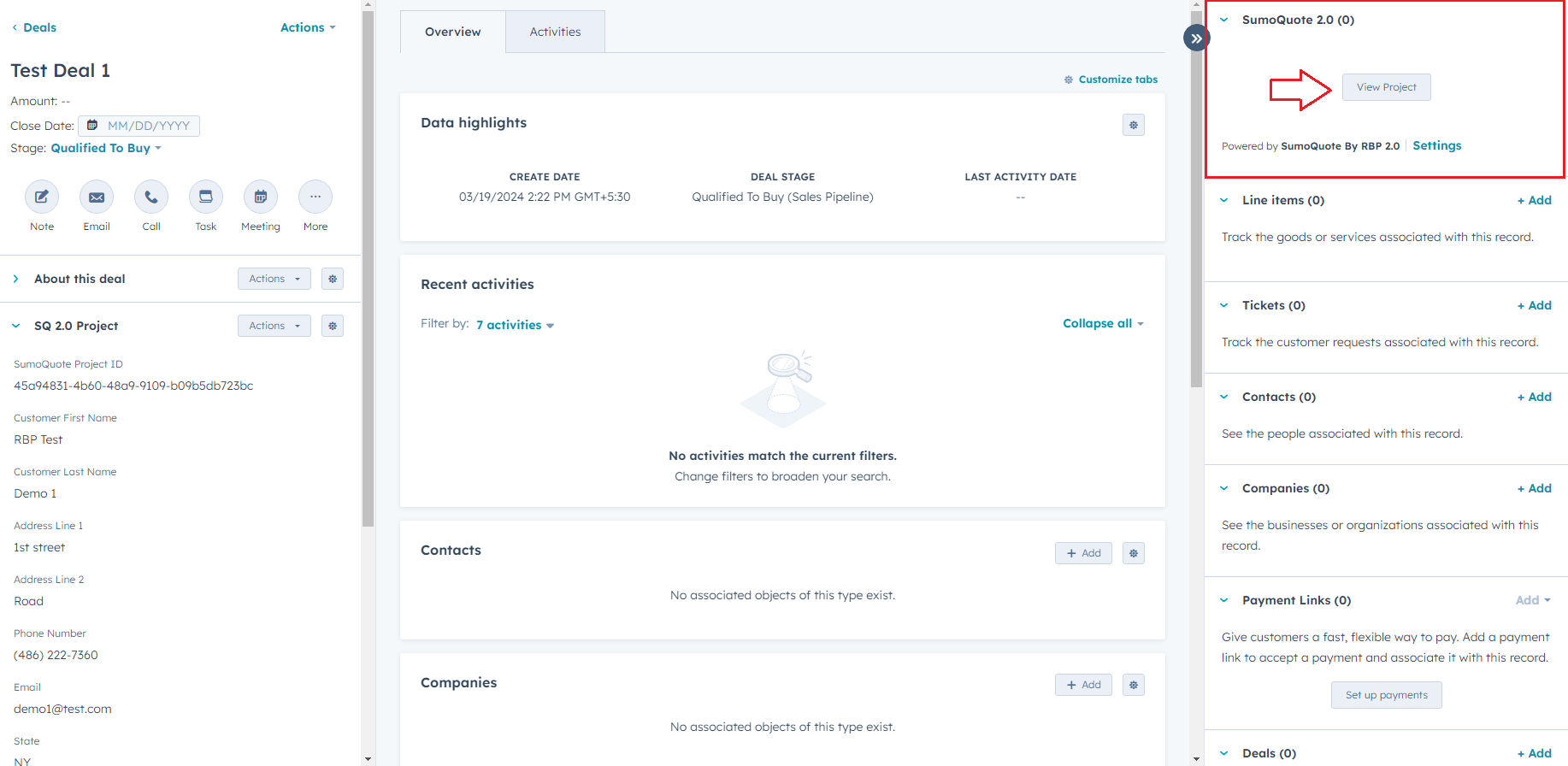
Task: Click the Email action icon
Action: point(97,197)
